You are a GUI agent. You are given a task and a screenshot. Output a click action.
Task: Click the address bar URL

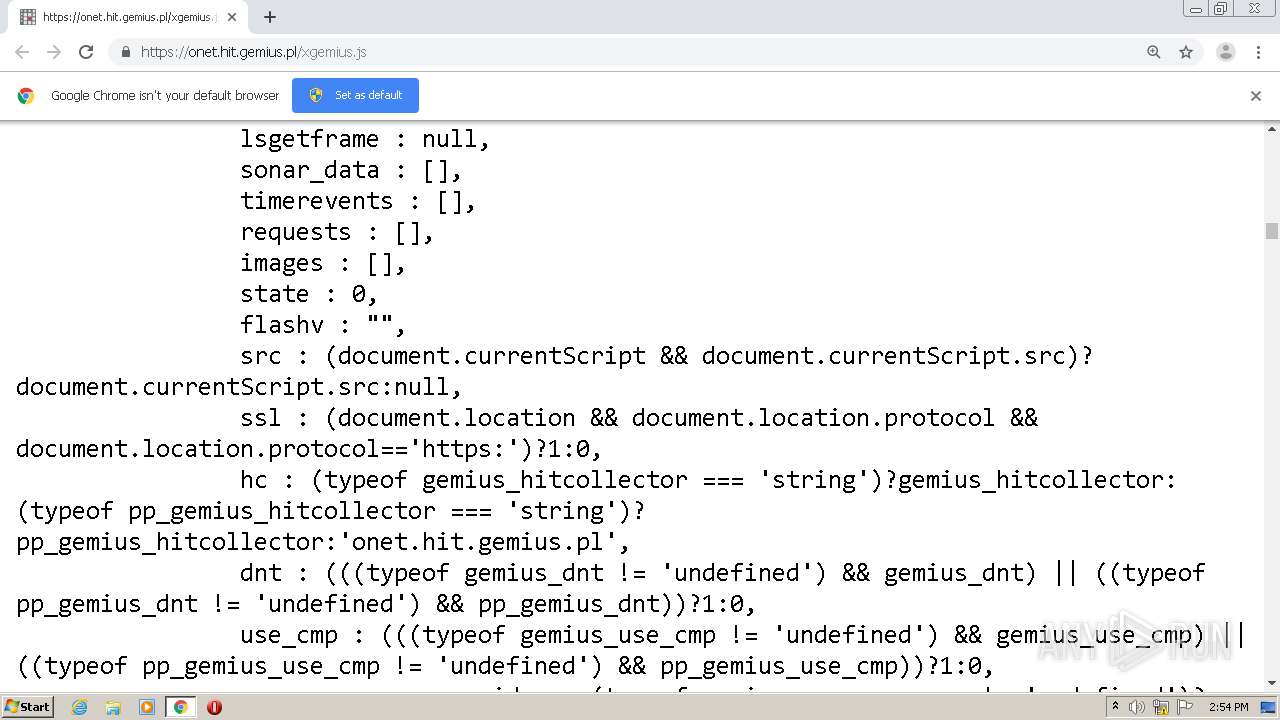(254, 52)
